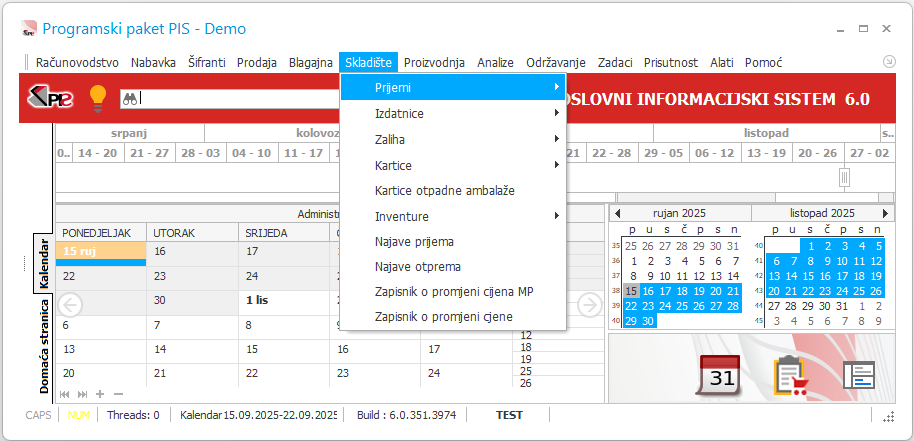Expand the Prijemi submenu
The height and width of the screenshot is (441, 914).
[453, 88]
